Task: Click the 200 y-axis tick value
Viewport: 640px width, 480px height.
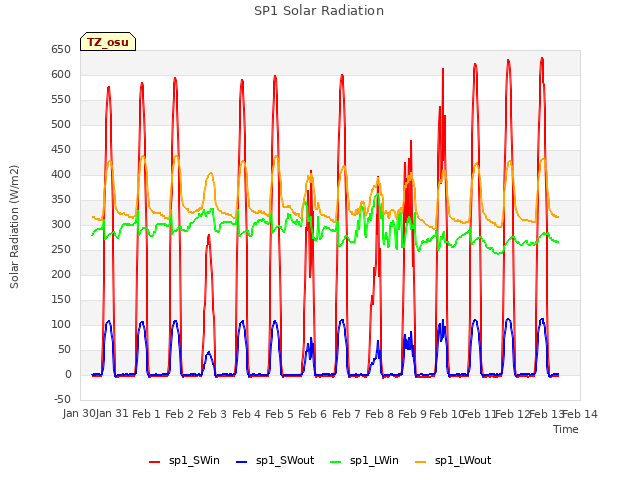Action: [61, 274]
